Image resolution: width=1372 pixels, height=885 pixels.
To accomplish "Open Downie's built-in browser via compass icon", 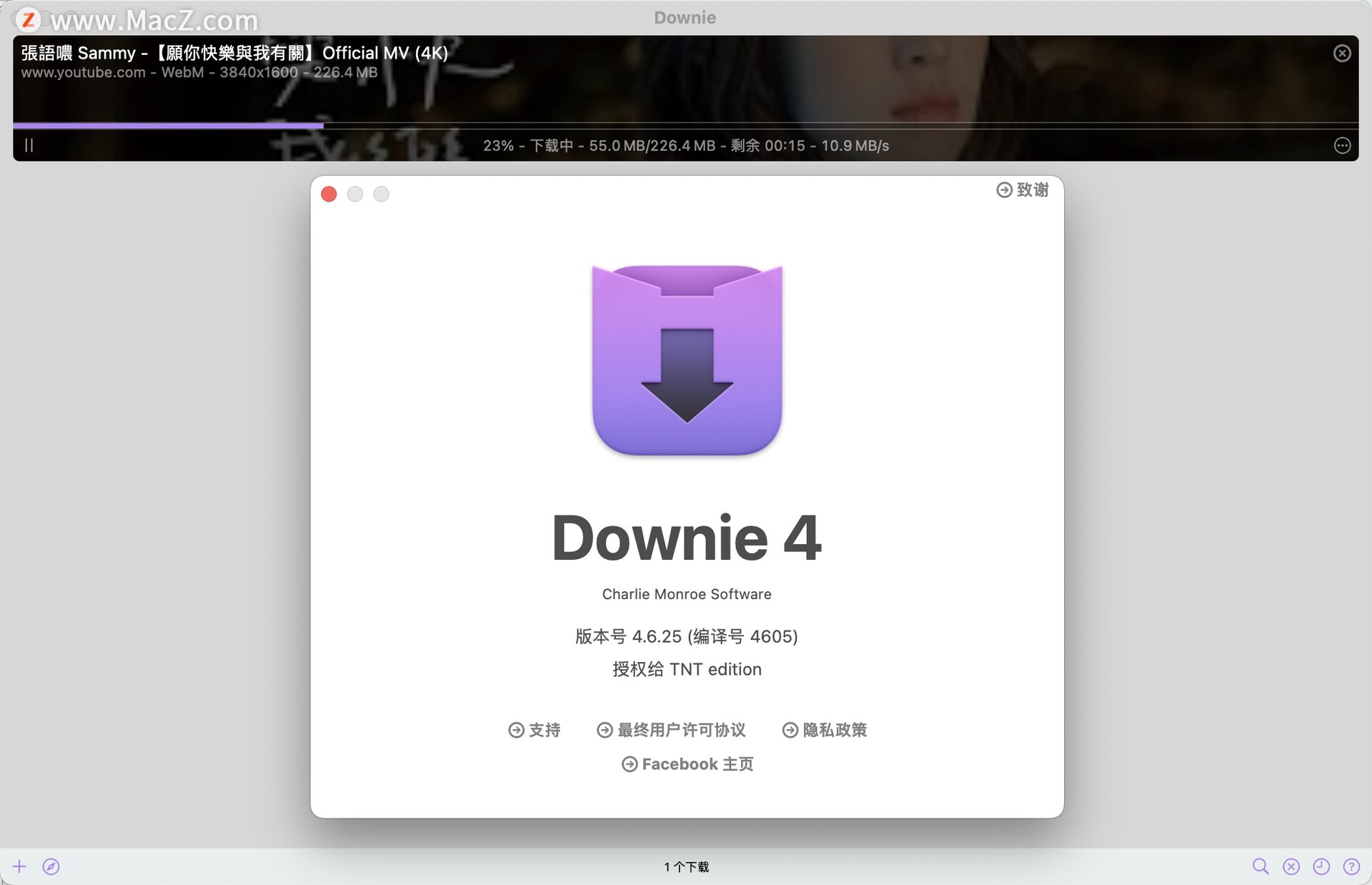I will pos(51,866).
